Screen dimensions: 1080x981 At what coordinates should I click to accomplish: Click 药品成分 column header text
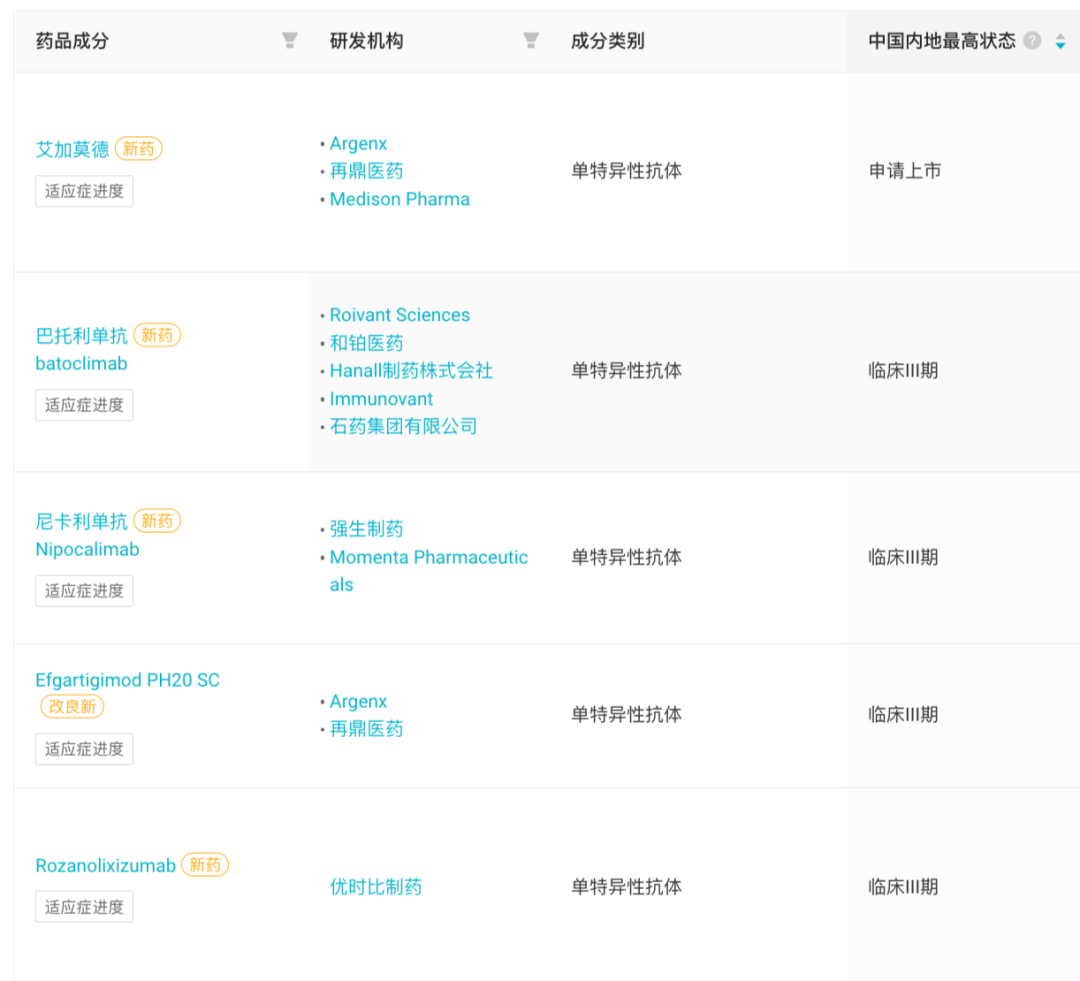72,41
